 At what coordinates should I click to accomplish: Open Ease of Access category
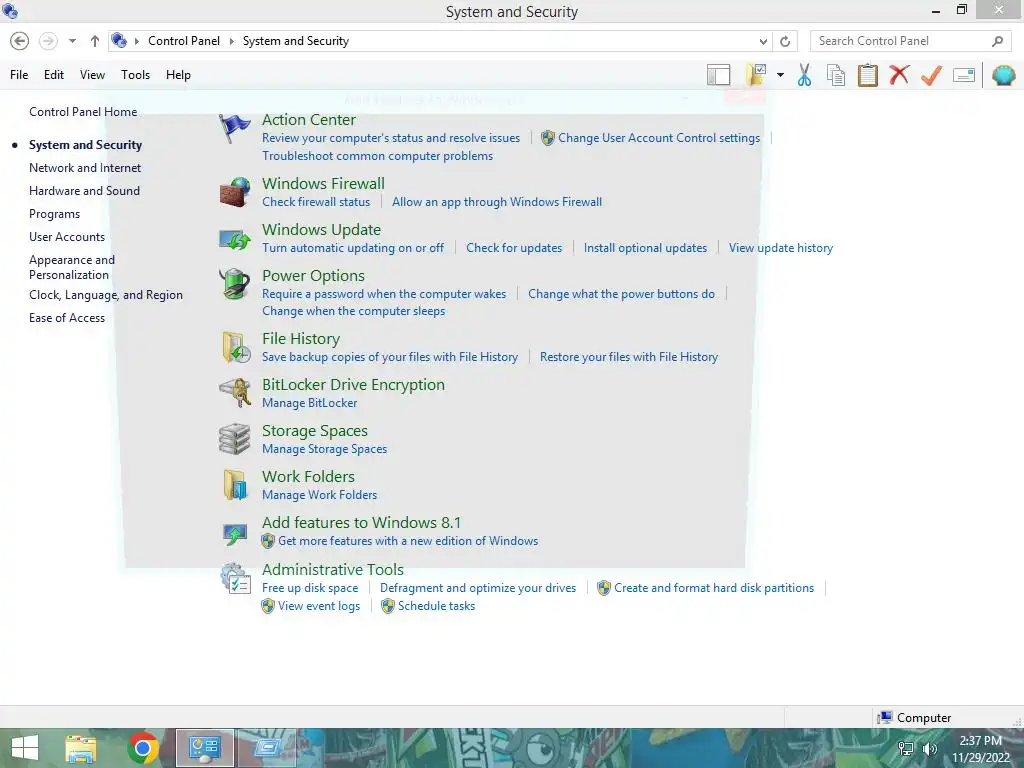[67, 318]
